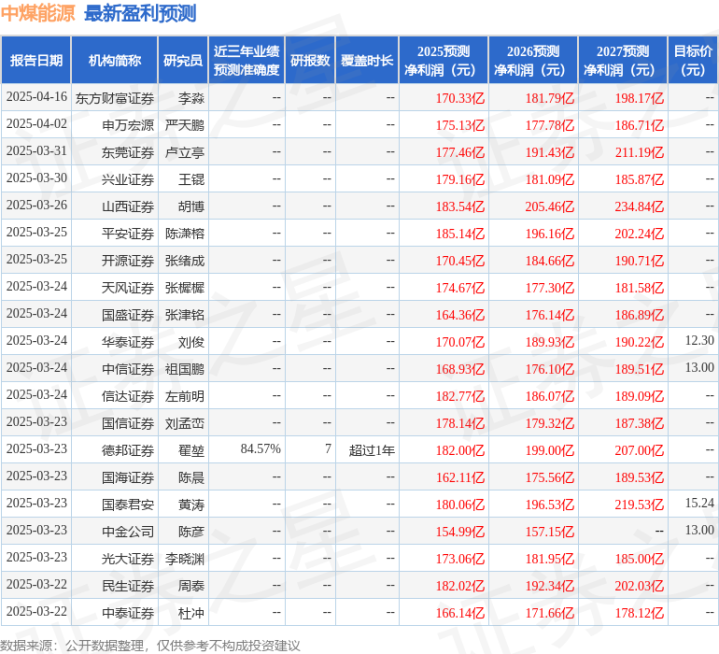Click the 2025预测净利润 column header
This screenshot has height=654, width=719.
tap(443, 61)
